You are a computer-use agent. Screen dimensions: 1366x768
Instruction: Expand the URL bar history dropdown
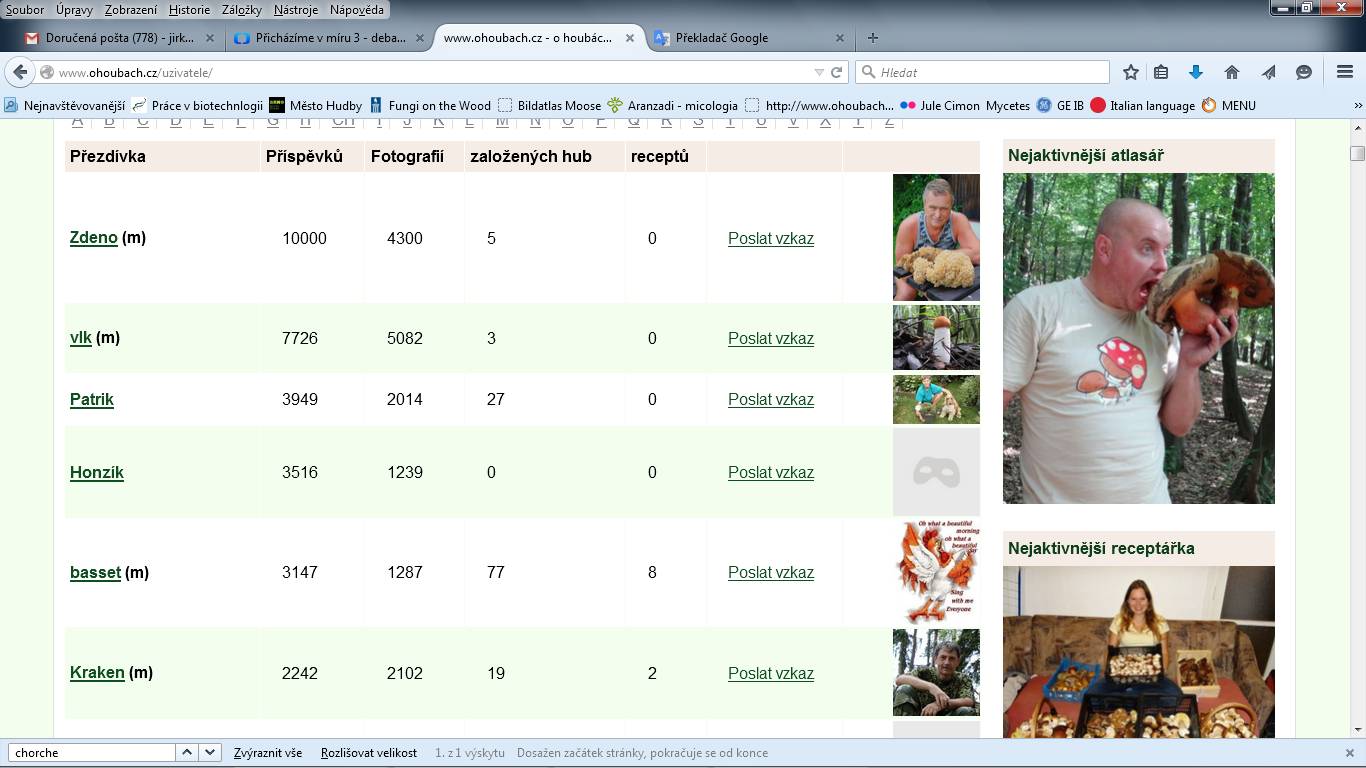point(819,72)
